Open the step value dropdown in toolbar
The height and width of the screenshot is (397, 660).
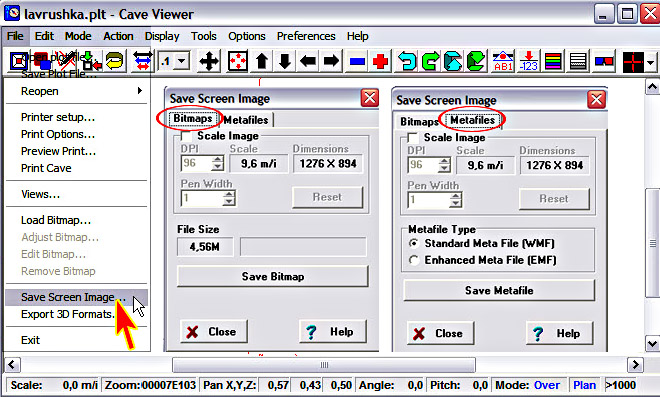(x=181, y=61)
